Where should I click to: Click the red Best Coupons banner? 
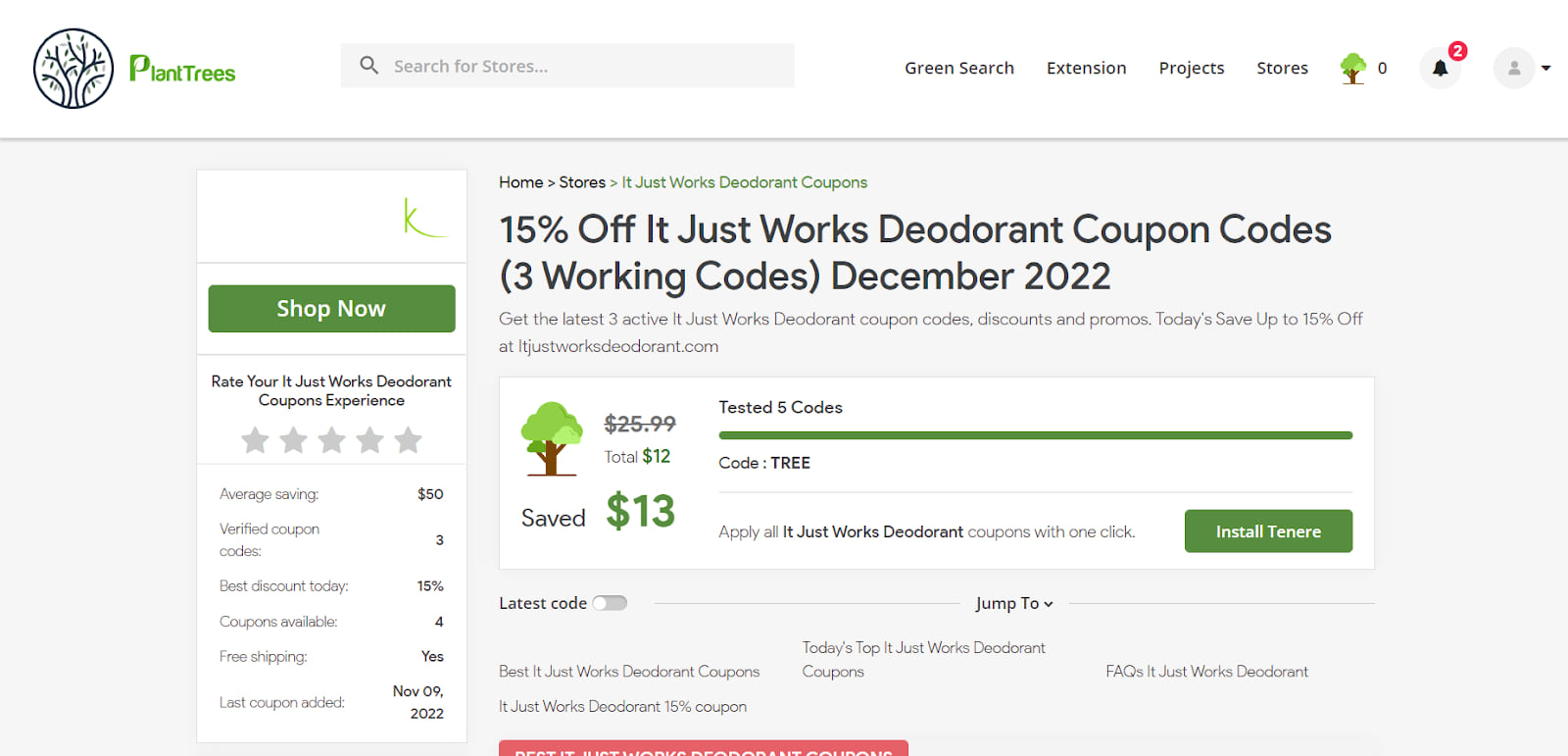[x=704, y=748]
